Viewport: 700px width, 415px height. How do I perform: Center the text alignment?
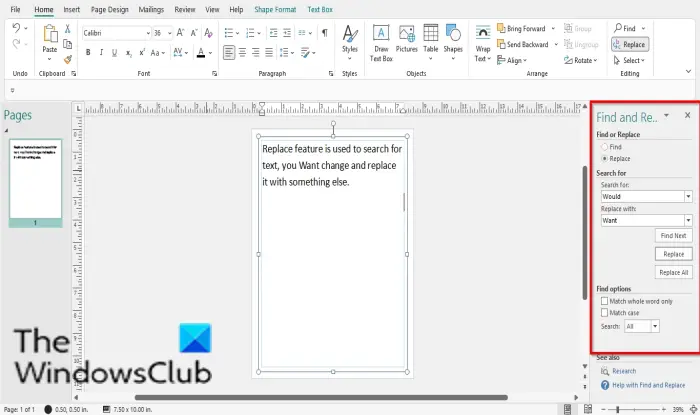pyautogui.click(x=242, y=53)
